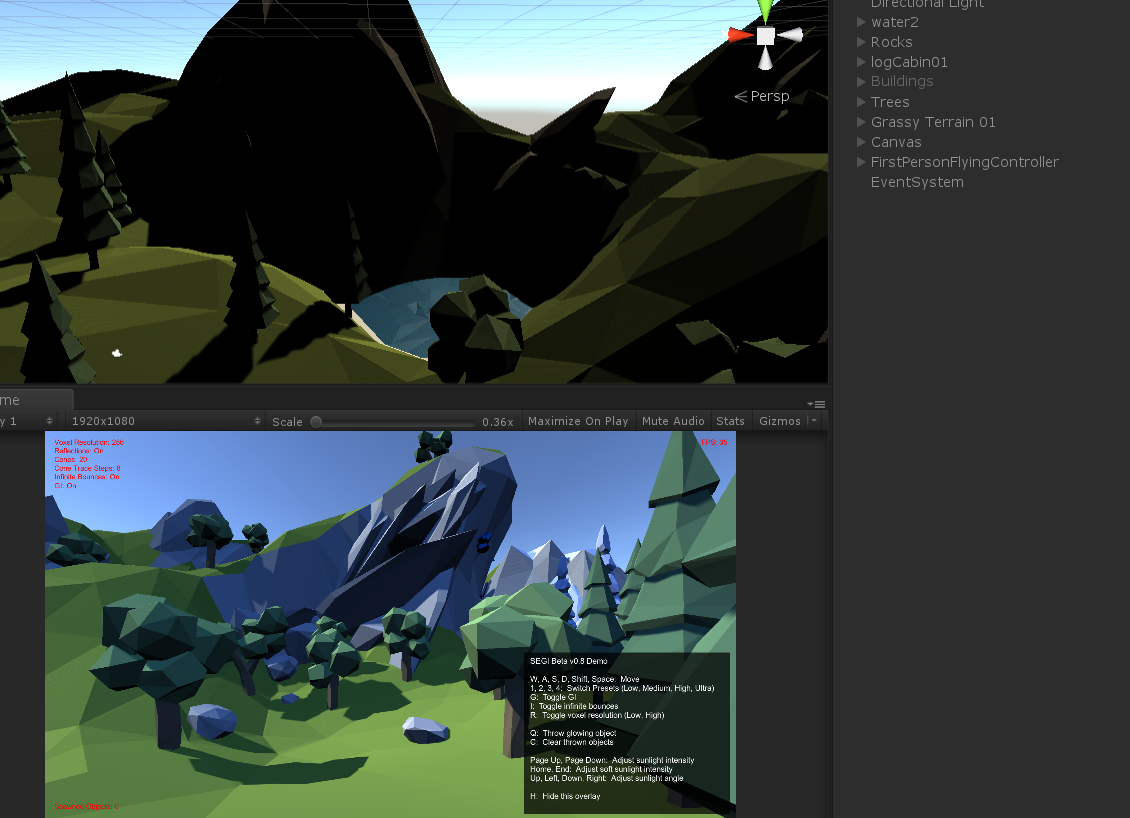Click the white right-side cone on the scene gizmo
The width and height of the screenshot is (1130, 818).
pyautogui.click(x=791, y=35)
